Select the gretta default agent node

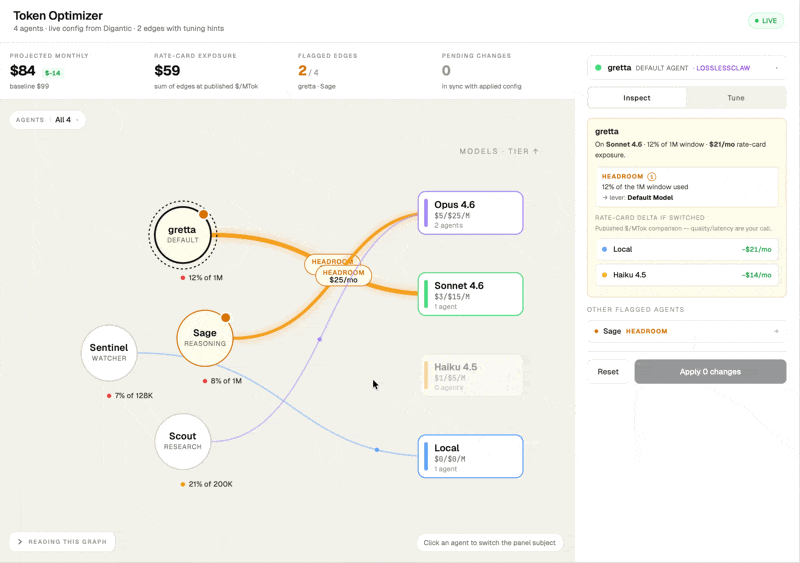pos(183,235)
